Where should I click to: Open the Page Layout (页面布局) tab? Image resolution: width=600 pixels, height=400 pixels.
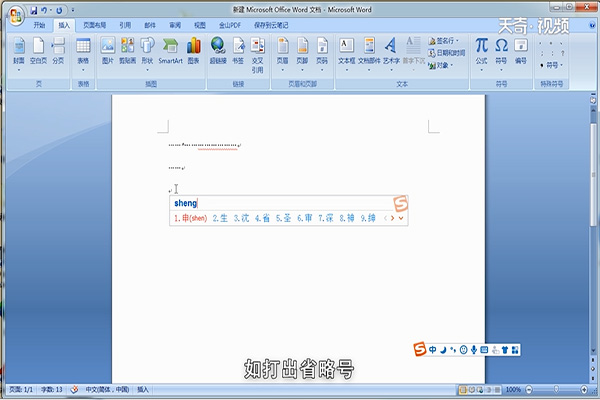[x=95, y=25]
